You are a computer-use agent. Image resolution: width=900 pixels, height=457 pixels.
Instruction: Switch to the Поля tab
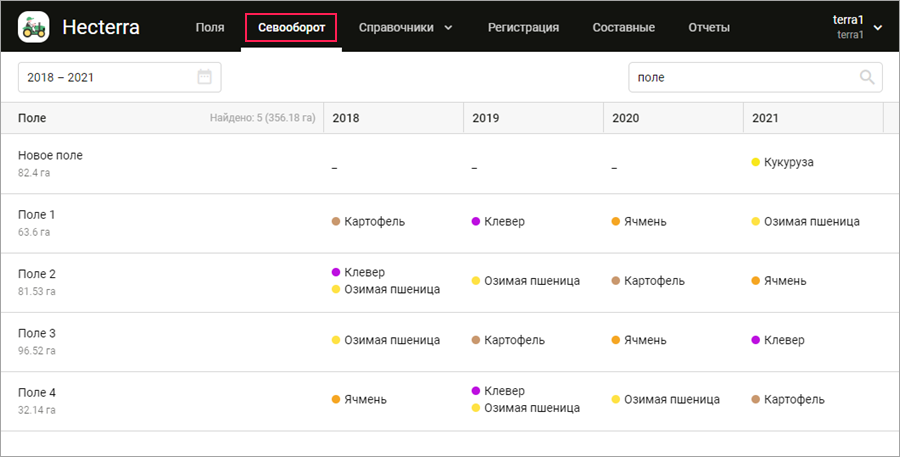210,28
